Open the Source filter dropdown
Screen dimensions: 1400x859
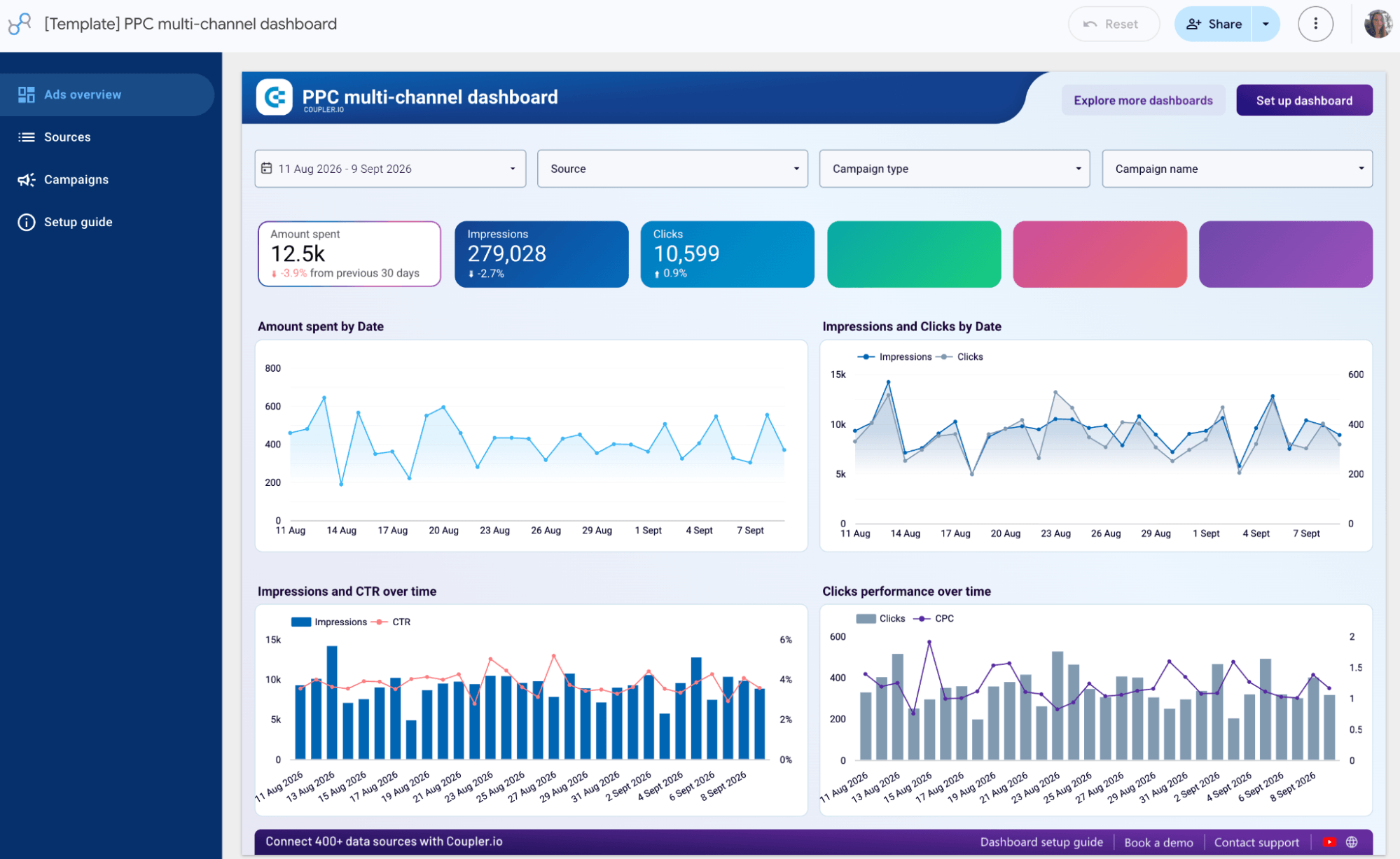click(672, 169)
